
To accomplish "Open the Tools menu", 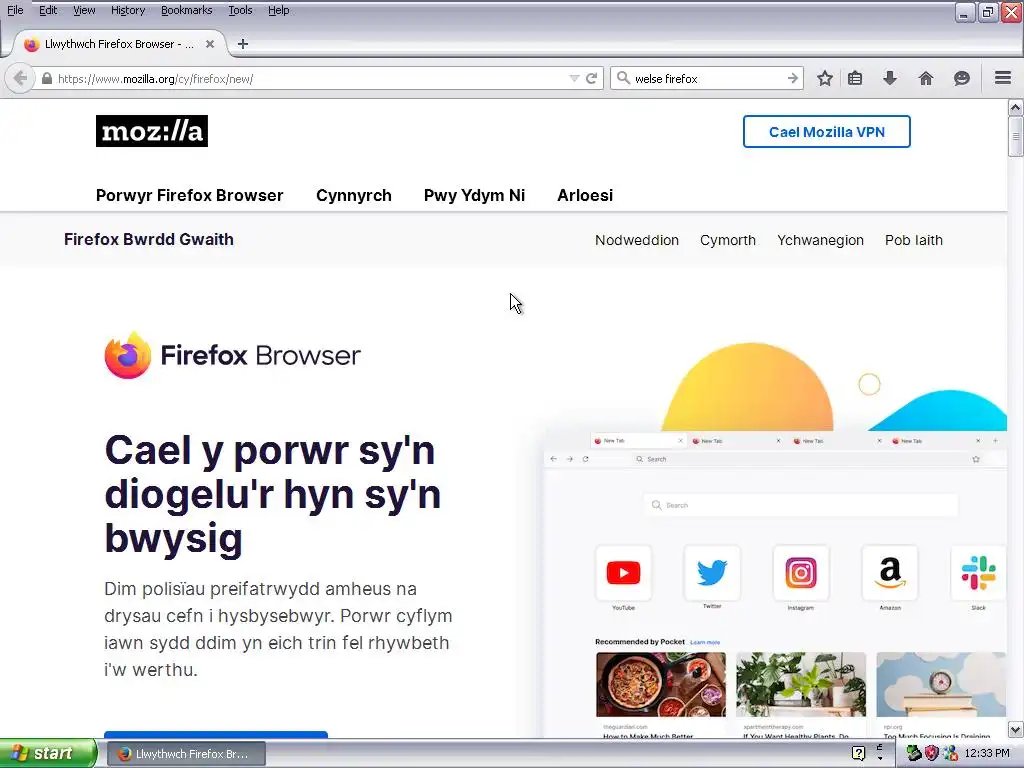I will [x=240, y=10].
